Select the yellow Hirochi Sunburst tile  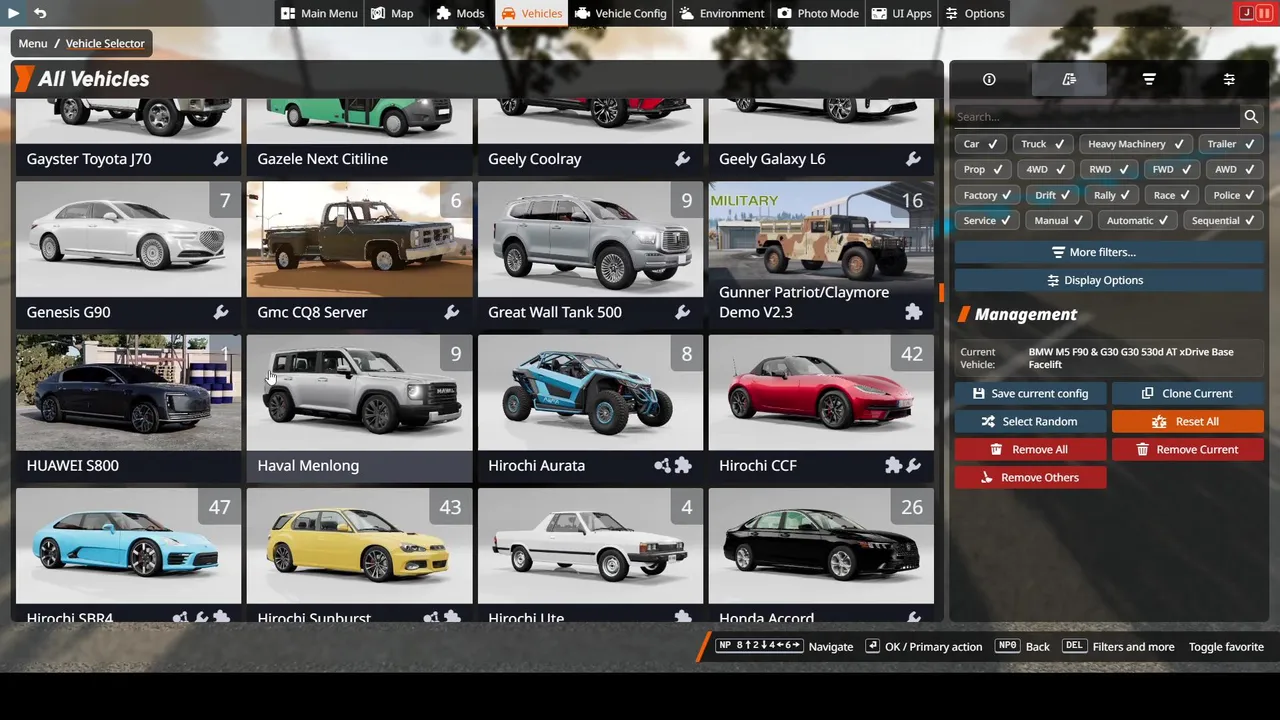tap(359, 555)
